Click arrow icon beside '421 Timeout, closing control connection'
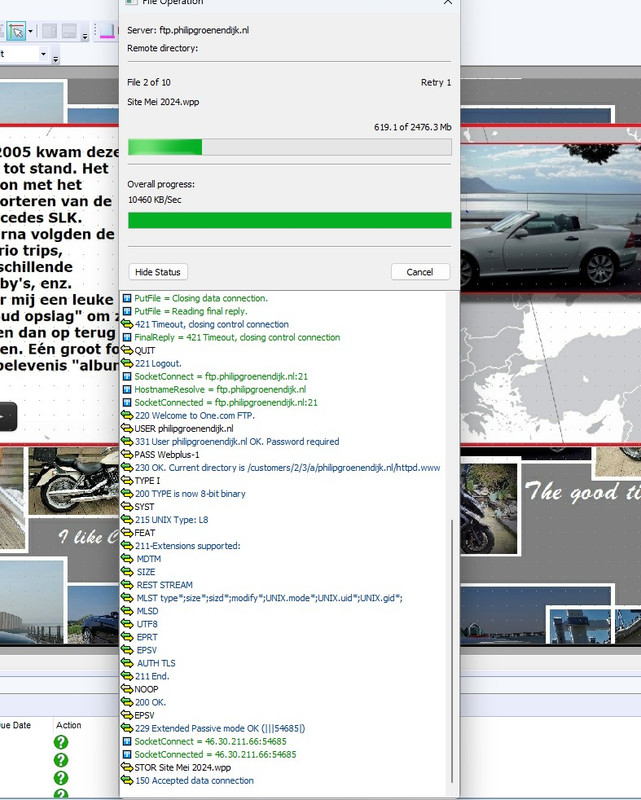The height and width of the screenshot is (800, 641). [x=127, y=324]
